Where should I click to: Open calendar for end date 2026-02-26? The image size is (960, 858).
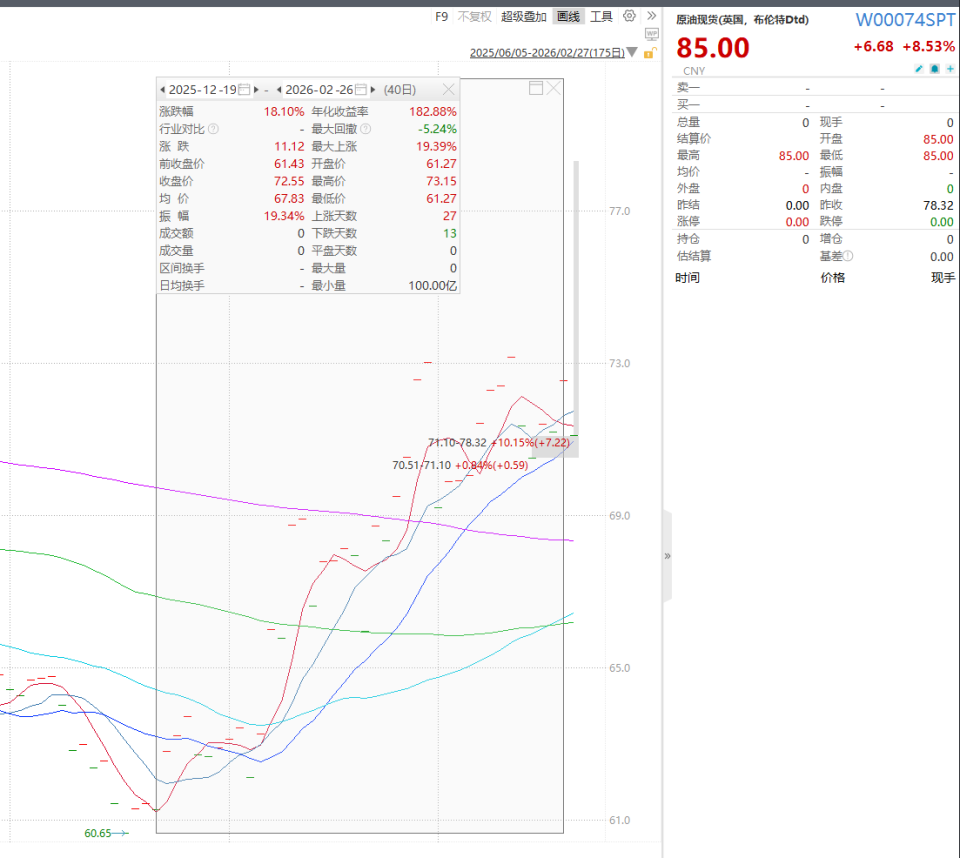361,89
